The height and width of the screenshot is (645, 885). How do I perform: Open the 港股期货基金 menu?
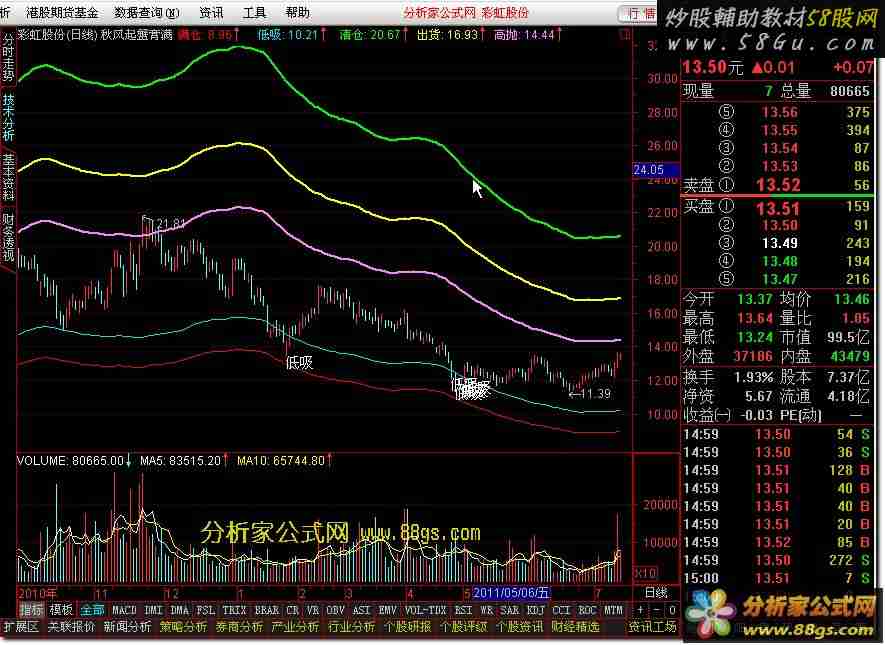coord(62,12)
